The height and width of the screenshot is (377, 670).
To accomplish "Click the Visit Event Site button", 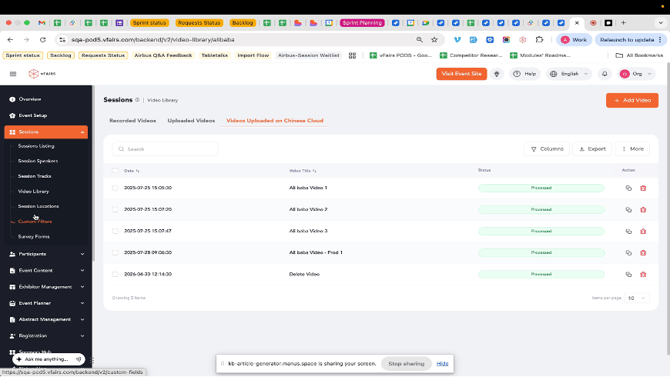I will tap(461, 74).
